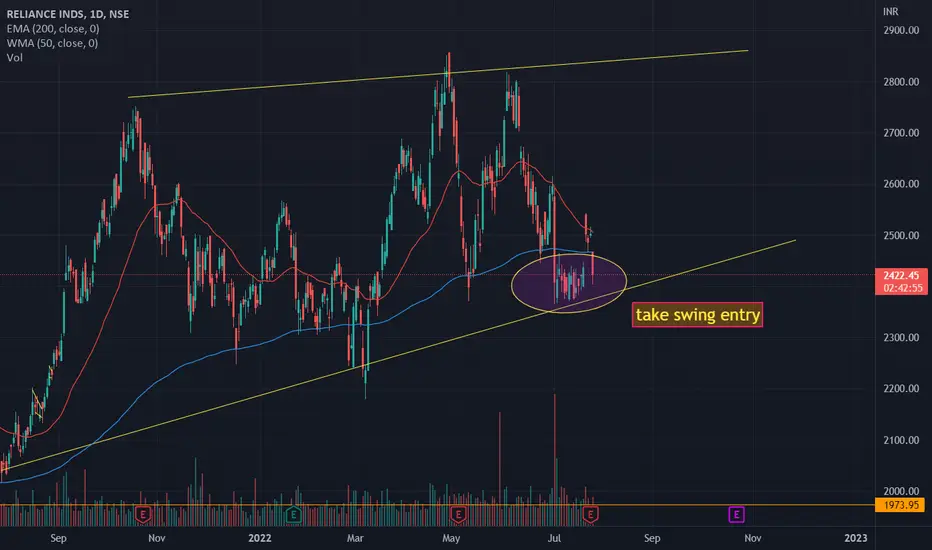Click the countdown timer 02:42:55
The width and height of the screenshot is (932, 550).
coord(903,288)
